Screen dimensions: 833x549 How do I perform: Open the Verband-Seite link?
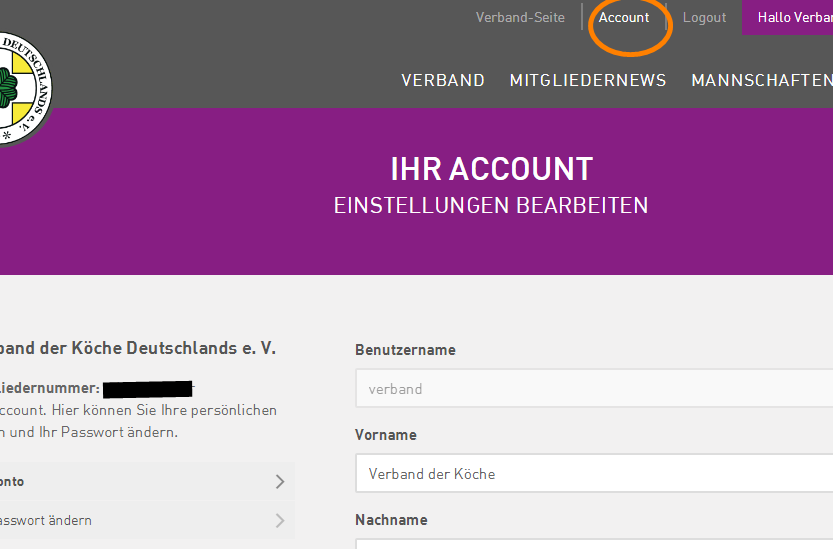coord(520,18)
